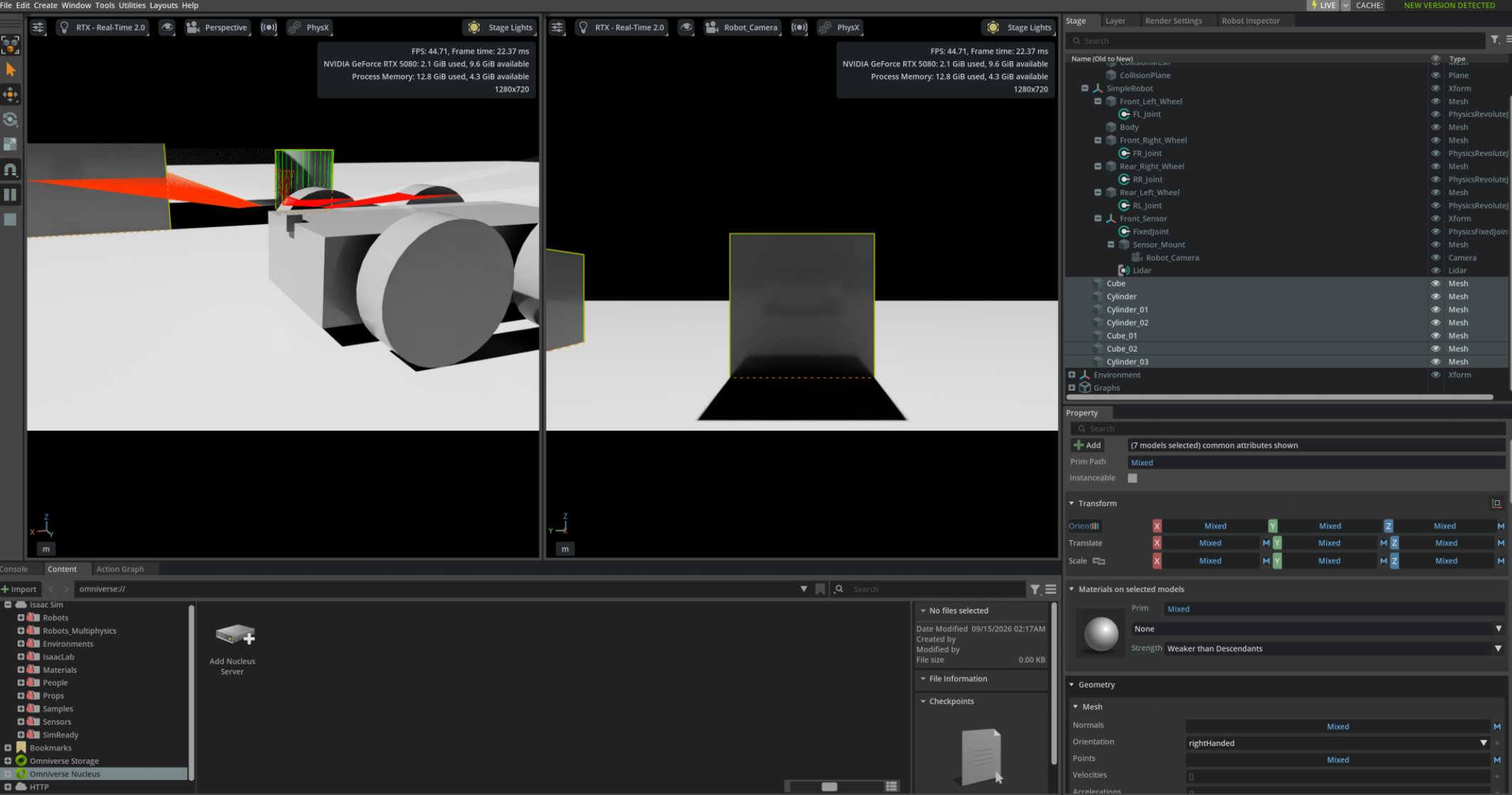
Task: Click the Stage panel horizontal scrollbar
Action: 1279,397
